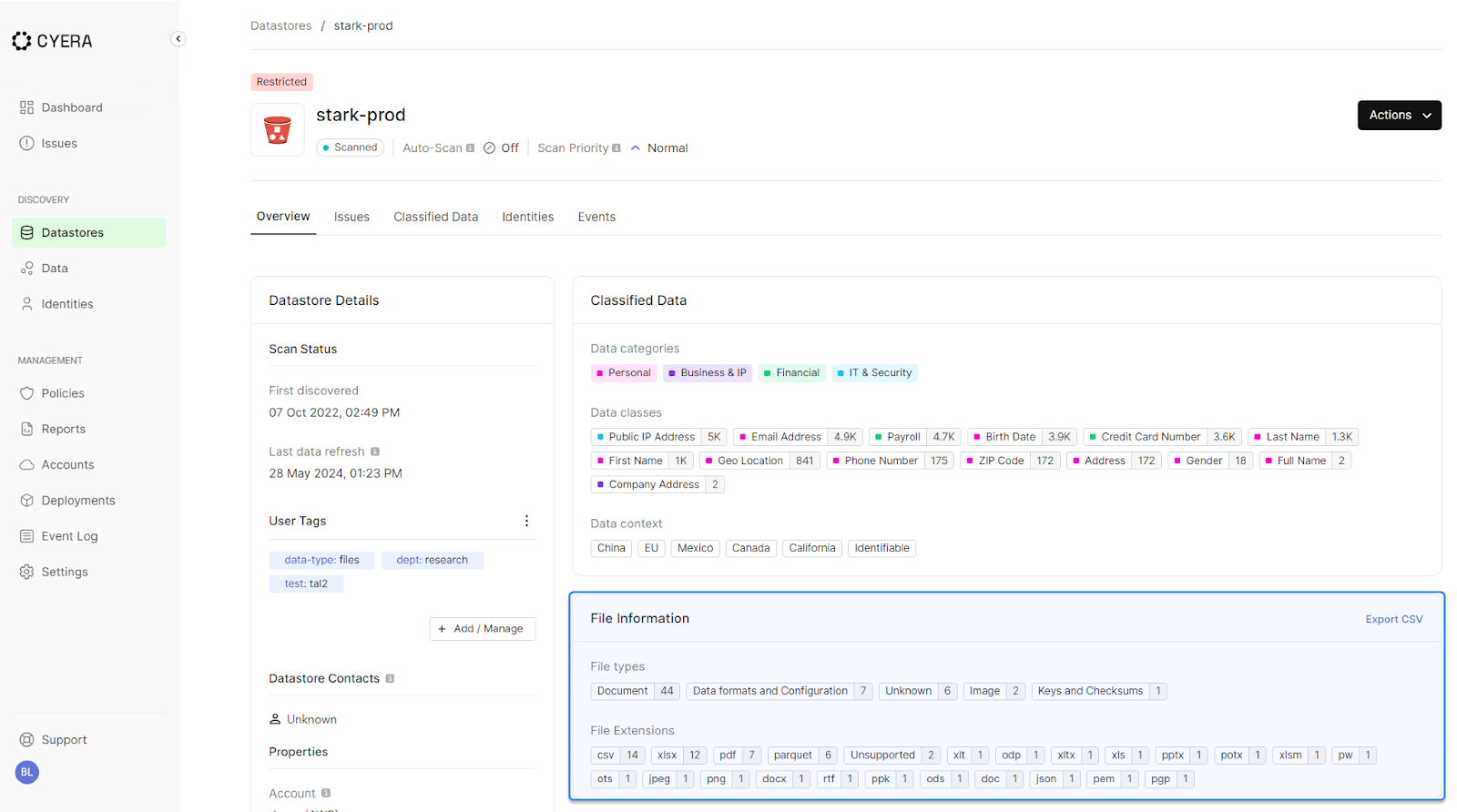Viewport: 1457px width, 812px height.
Task: Click the pgp file extension chip
Action: pos(1169,778)
